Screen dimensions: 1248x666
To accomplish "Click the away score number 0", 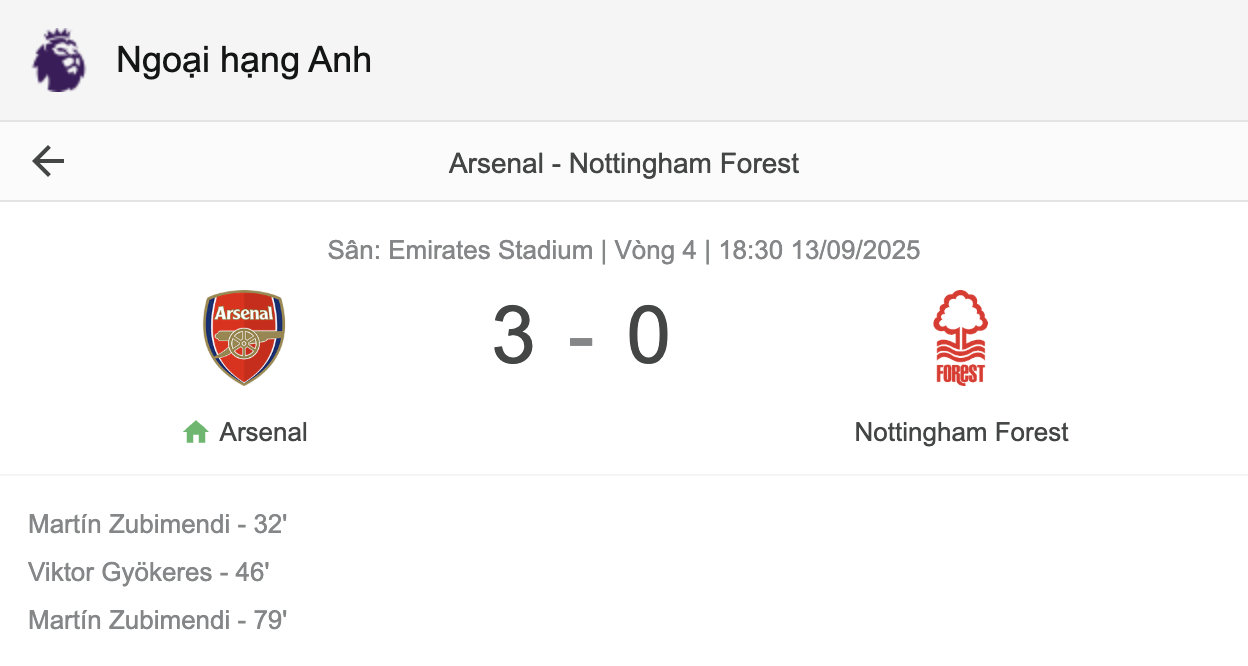I will click(x=648, y=337).
